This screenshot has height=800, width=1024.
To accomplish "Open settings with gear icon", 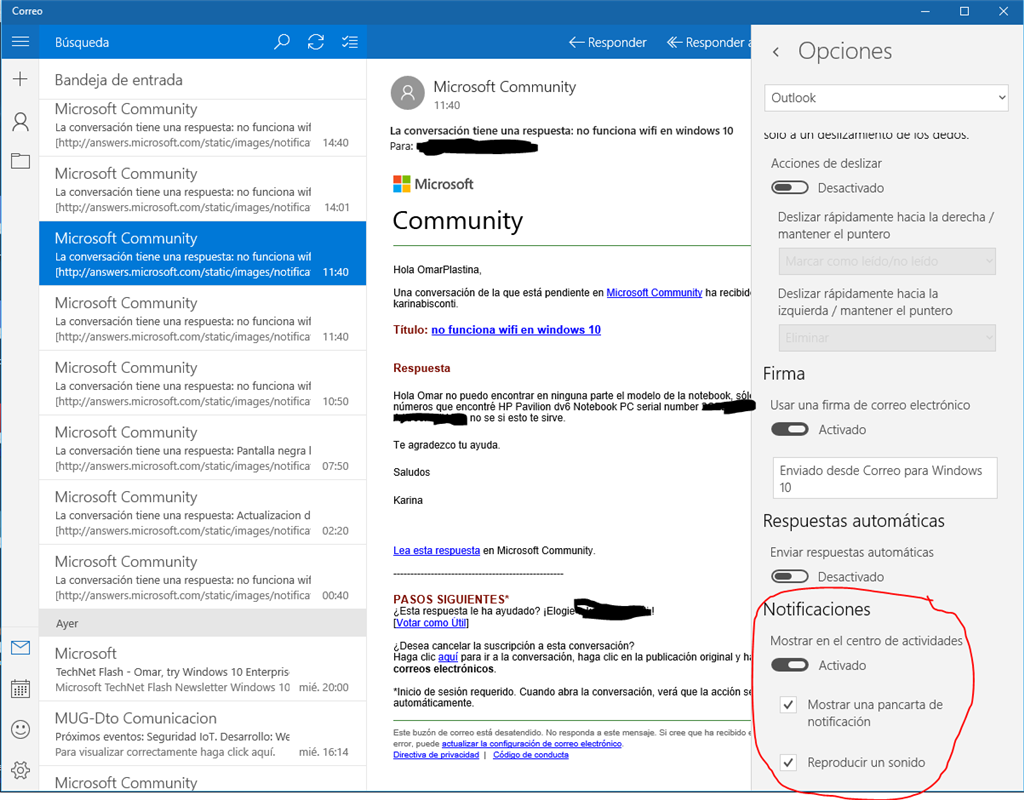I will pyautogui.click(x=20, y=771).
